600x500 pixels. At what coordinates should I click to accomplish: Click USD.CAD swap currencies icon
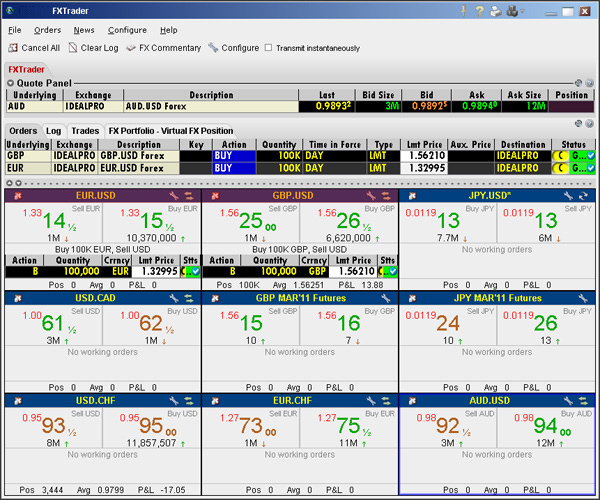point(189,298)
